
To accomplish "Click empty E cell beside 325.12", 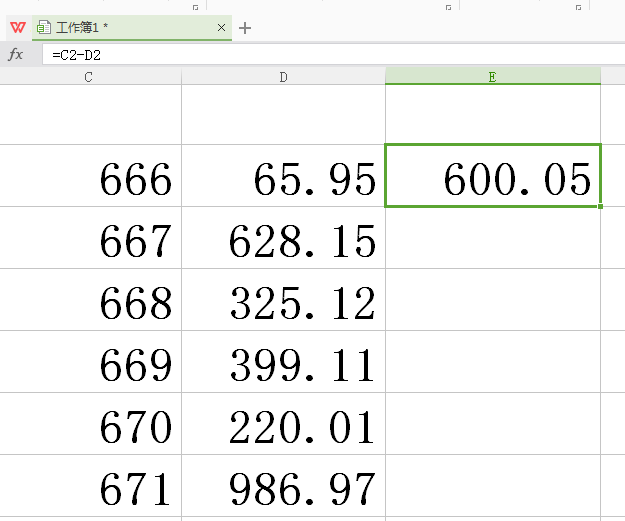I will [x=493, y=300].
